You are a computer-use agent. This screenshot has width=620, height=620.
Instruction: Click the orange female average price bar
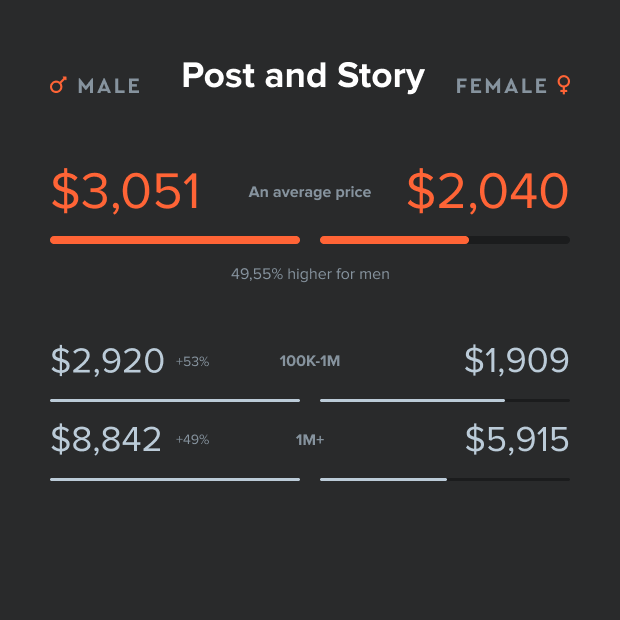(x=394, y=240)
